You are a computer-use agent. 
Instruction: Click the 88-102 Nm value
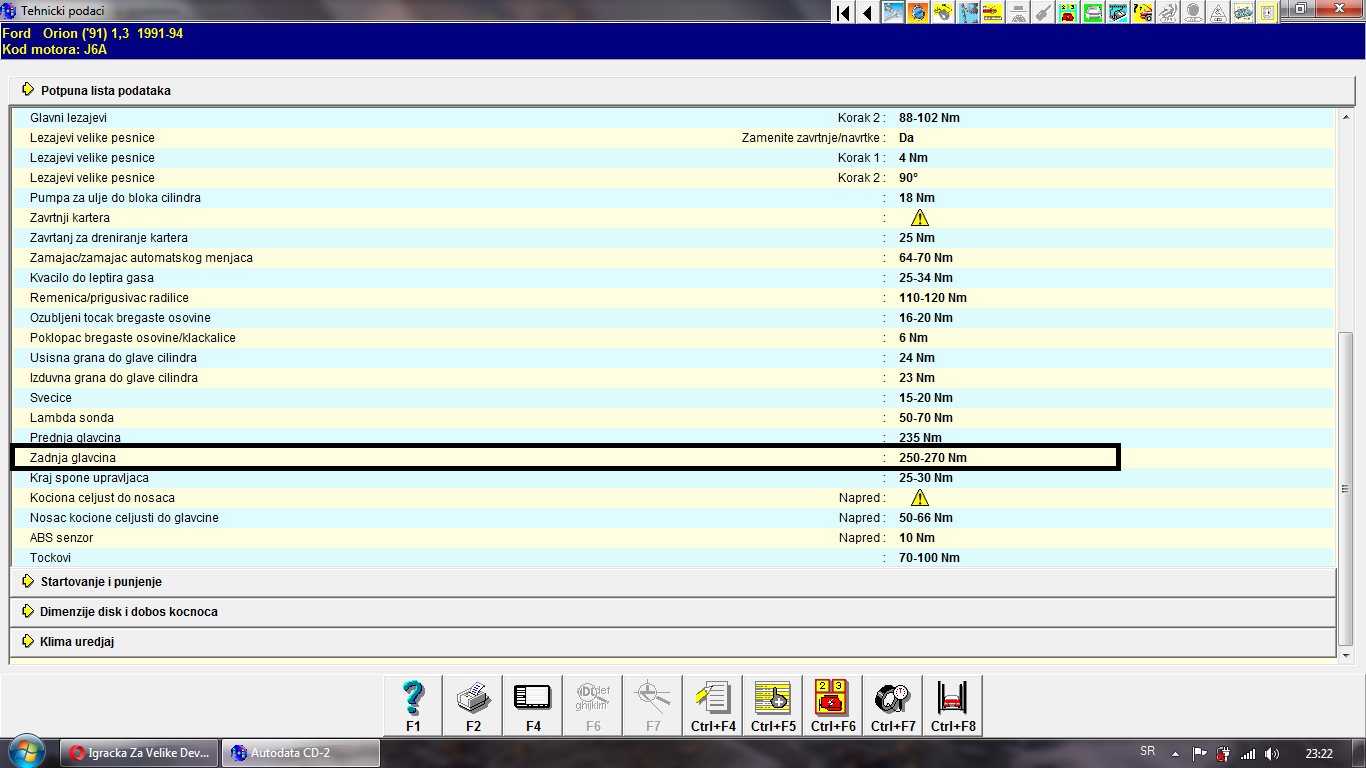coord(929,117)
